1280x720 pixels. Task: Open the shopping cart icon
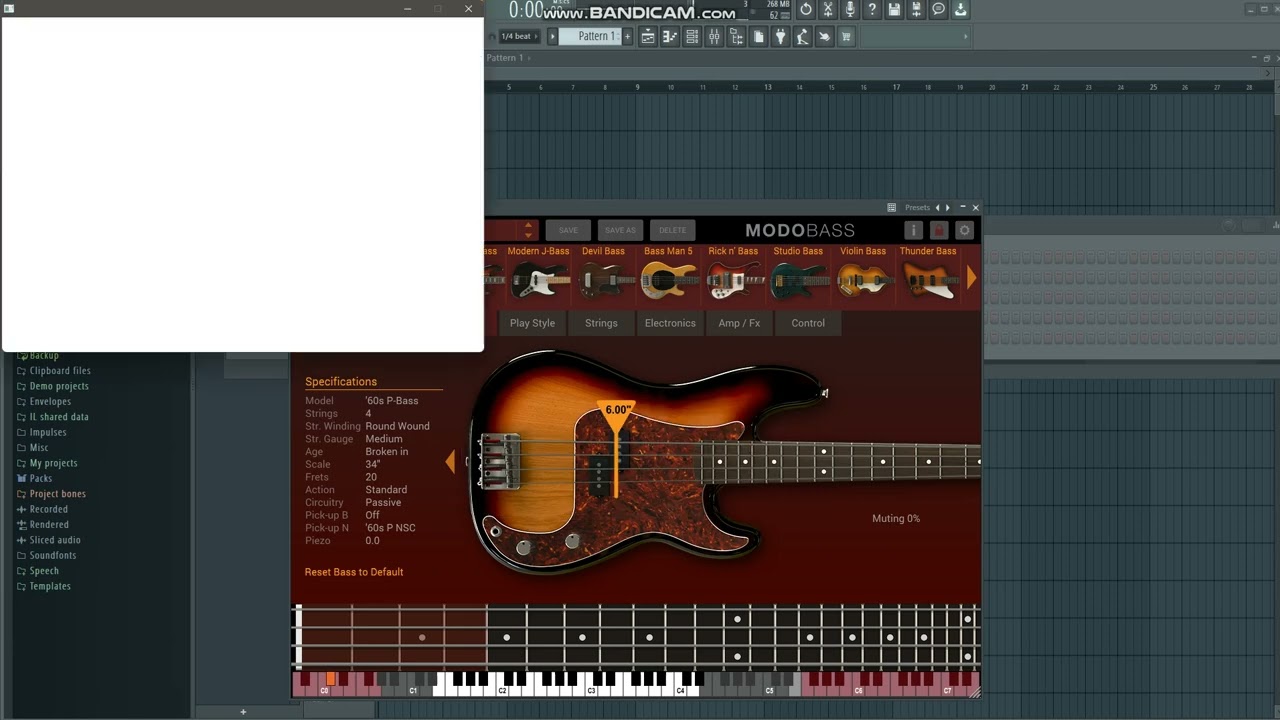pyautogui.click(x=847, y=37)
